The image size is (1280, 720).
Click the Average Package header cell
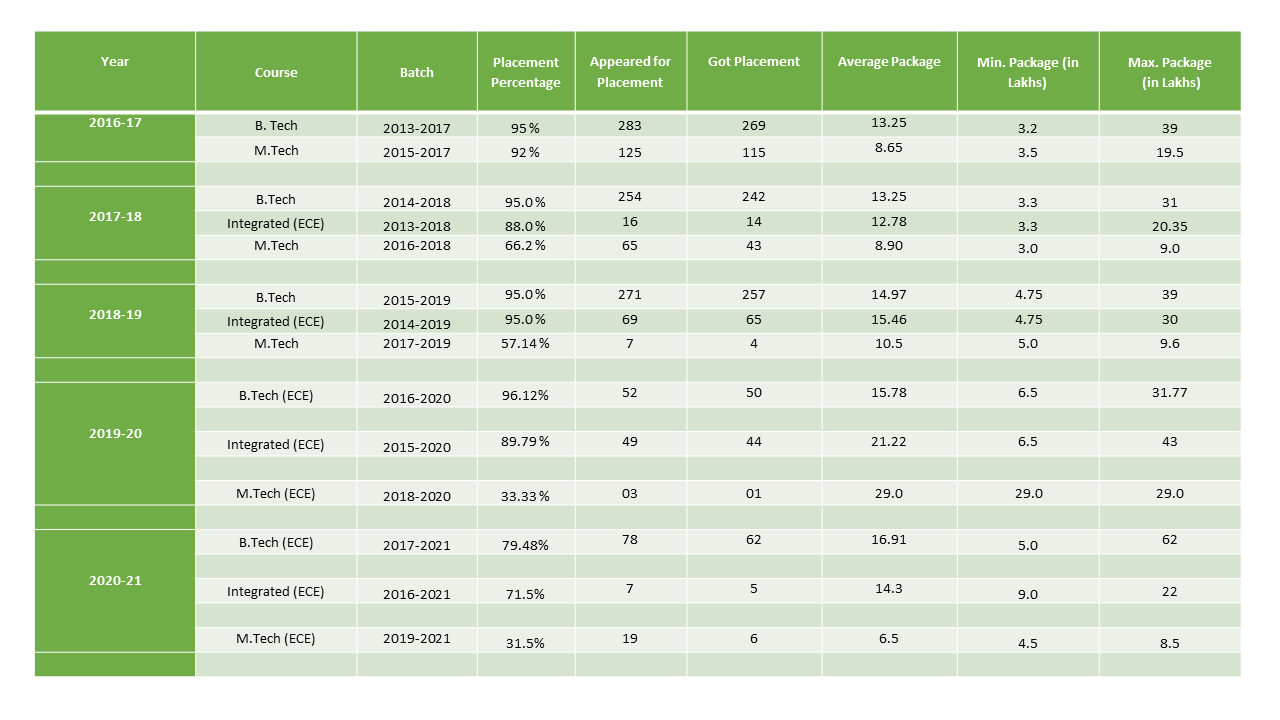point(889,62)
